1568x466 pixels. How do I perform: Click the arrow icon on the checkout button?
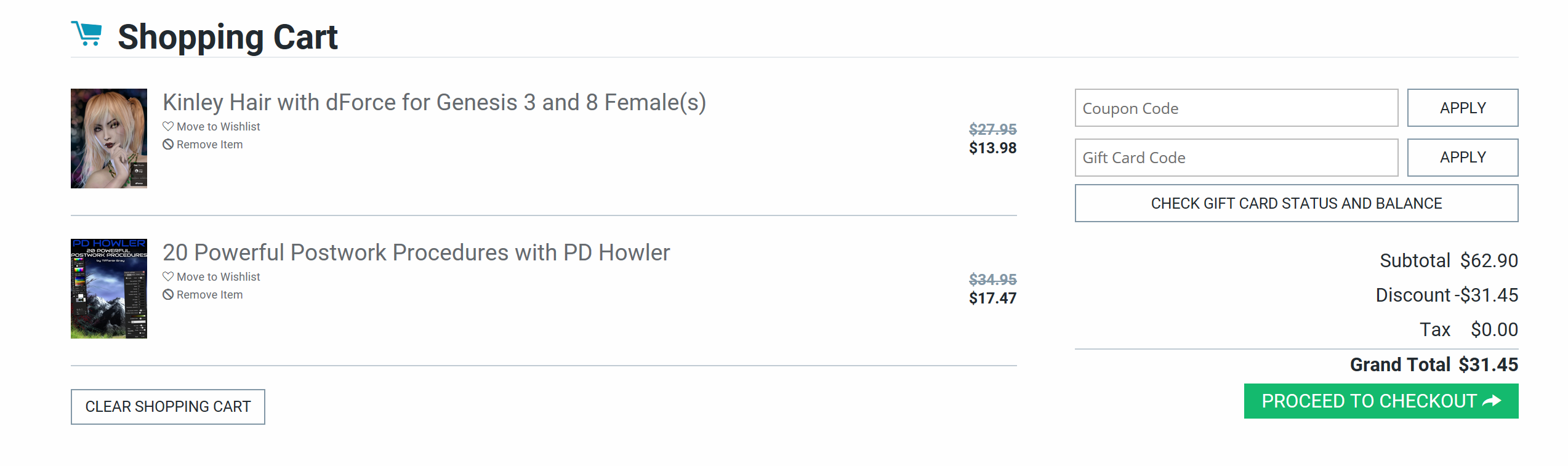[1492, 401]
